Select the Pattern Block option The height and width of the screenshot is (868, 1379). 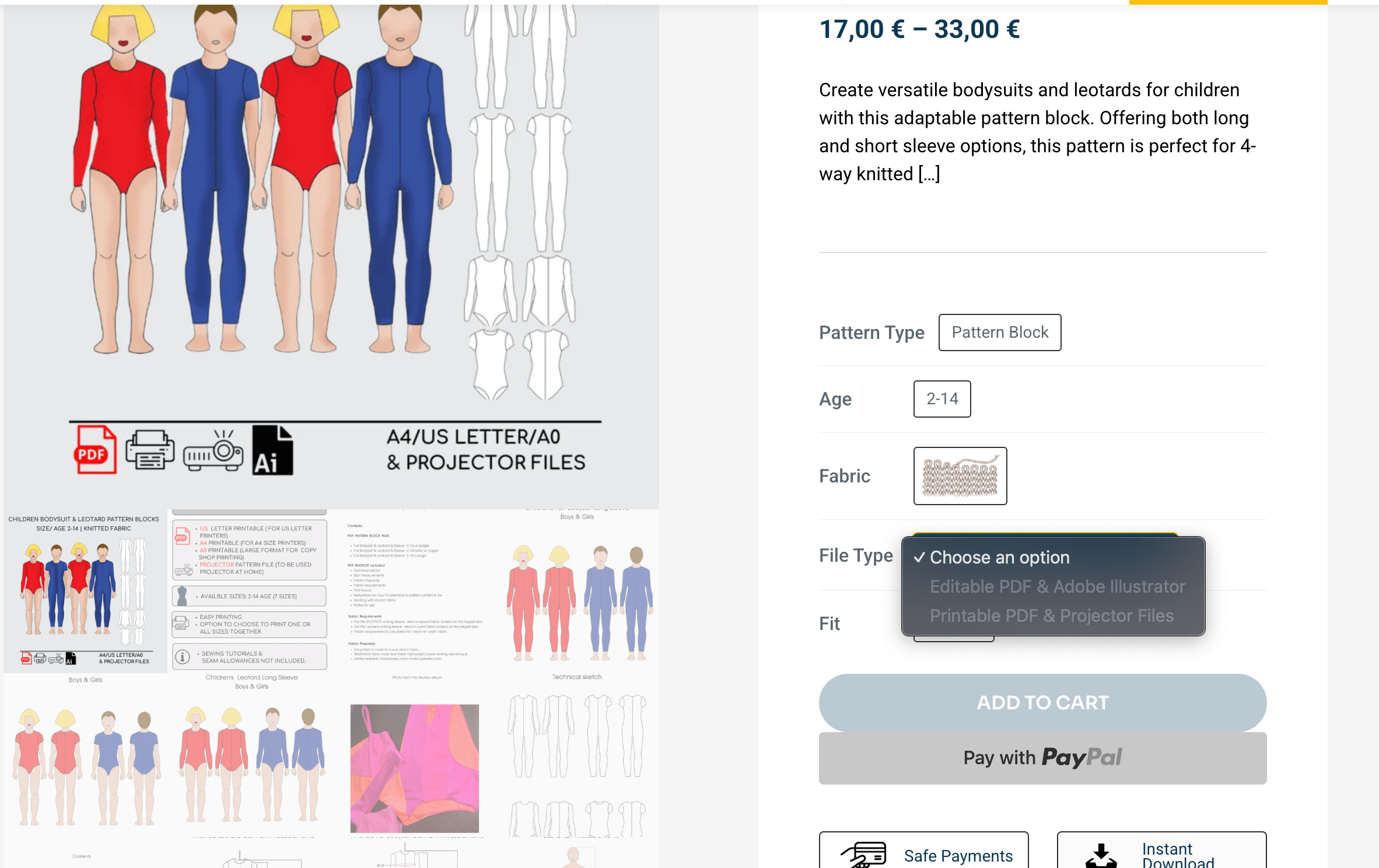(1000, 332)
